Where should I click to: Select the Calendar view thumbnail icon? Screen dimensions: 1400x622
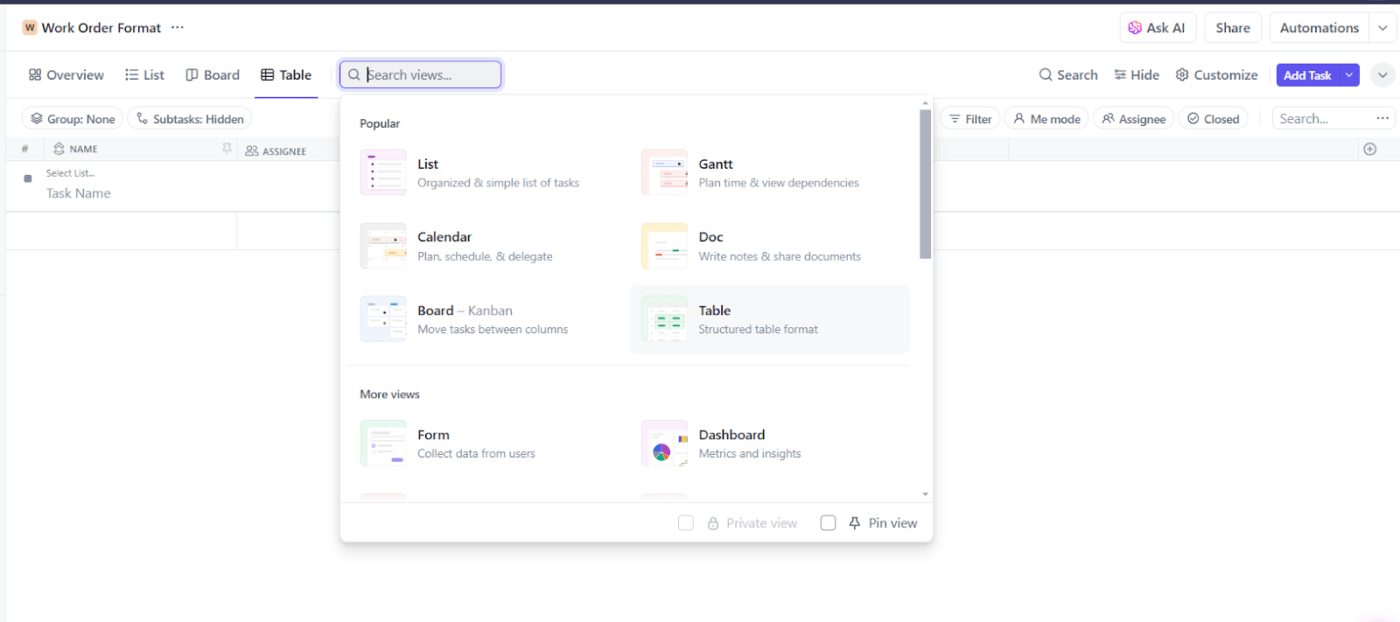point(383,246)
